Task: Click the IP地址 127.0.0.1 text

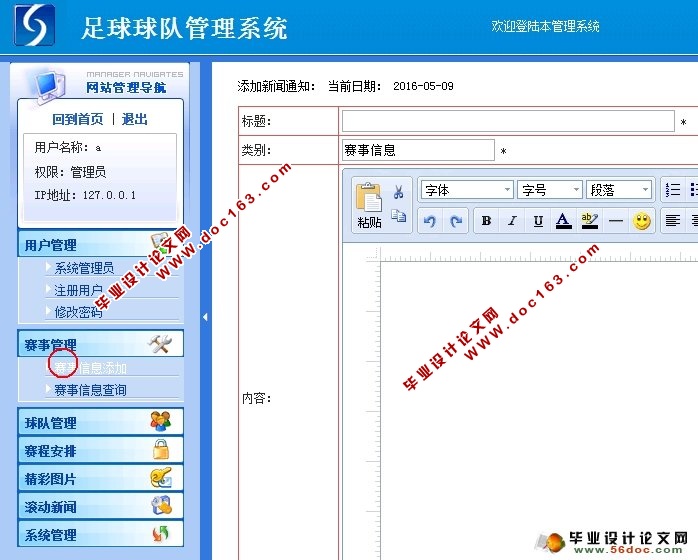Action: tap(85, 195)
